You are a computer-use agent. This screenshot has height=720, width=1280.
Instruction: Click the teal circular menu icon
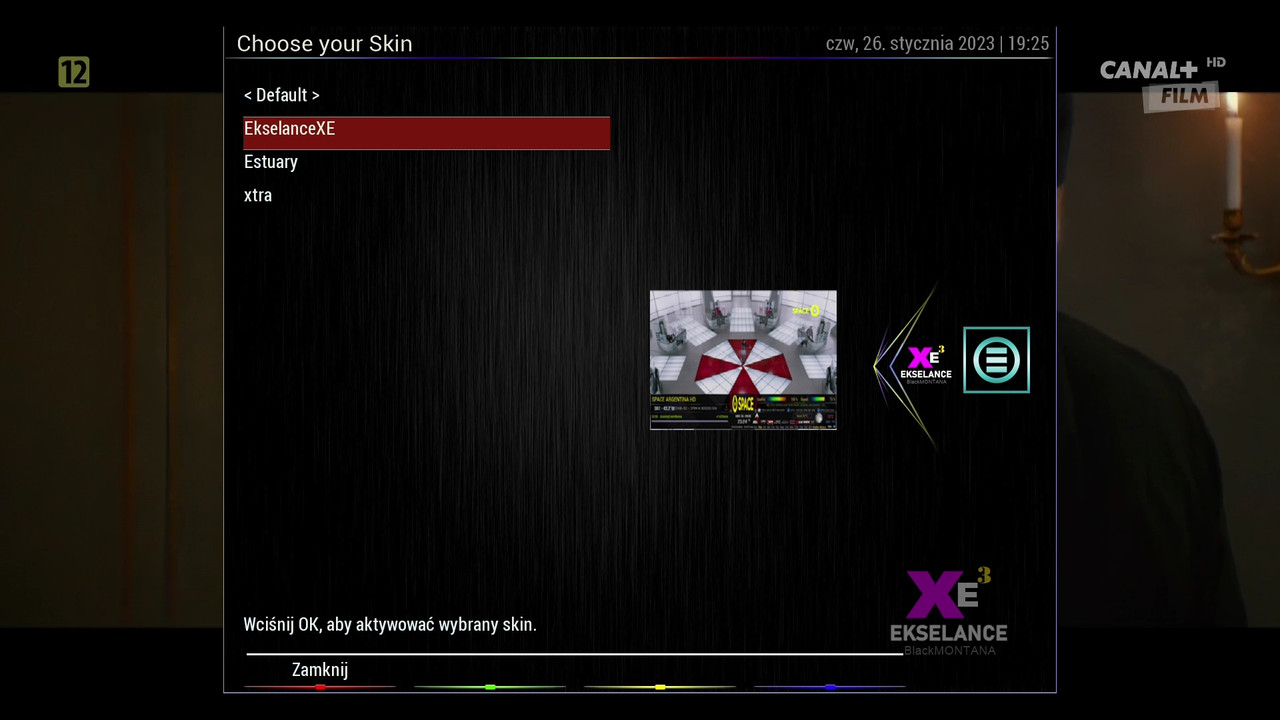996,360
